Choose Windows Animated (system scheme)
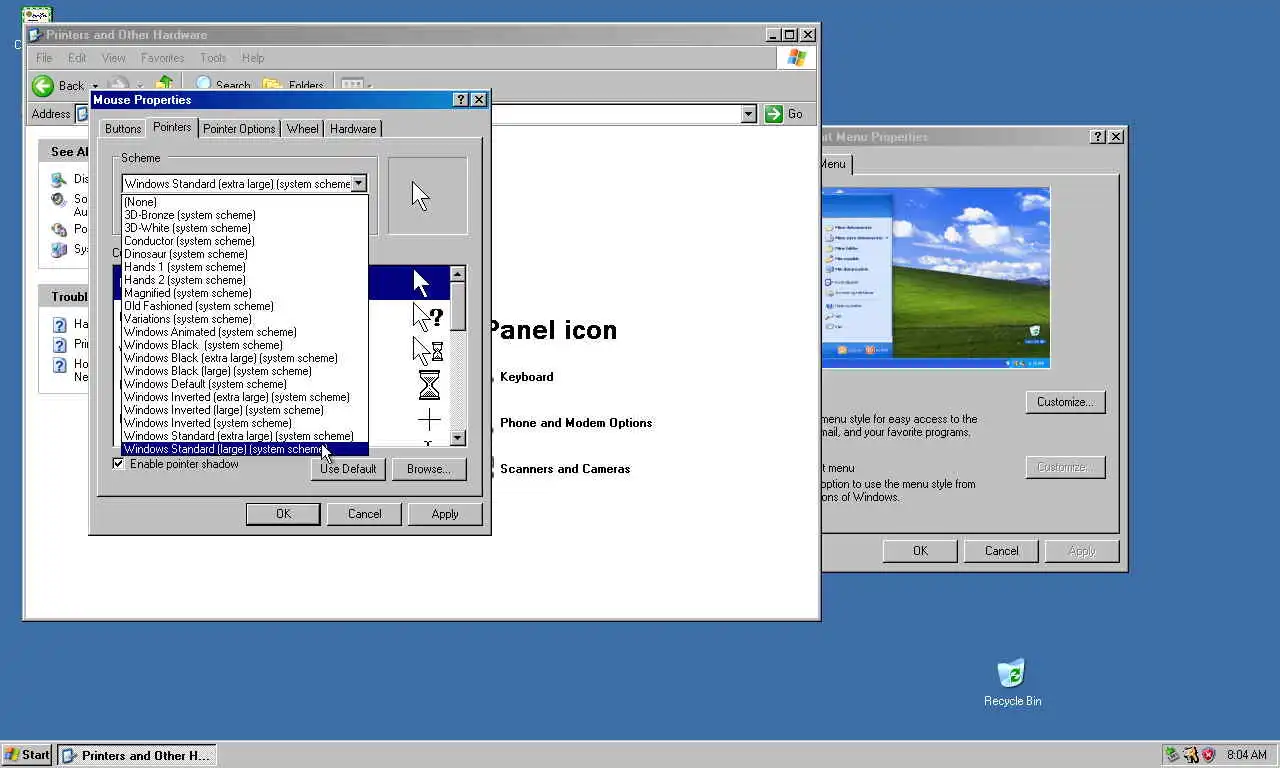This screenshot has height=768, width=1280. [245, 332]
